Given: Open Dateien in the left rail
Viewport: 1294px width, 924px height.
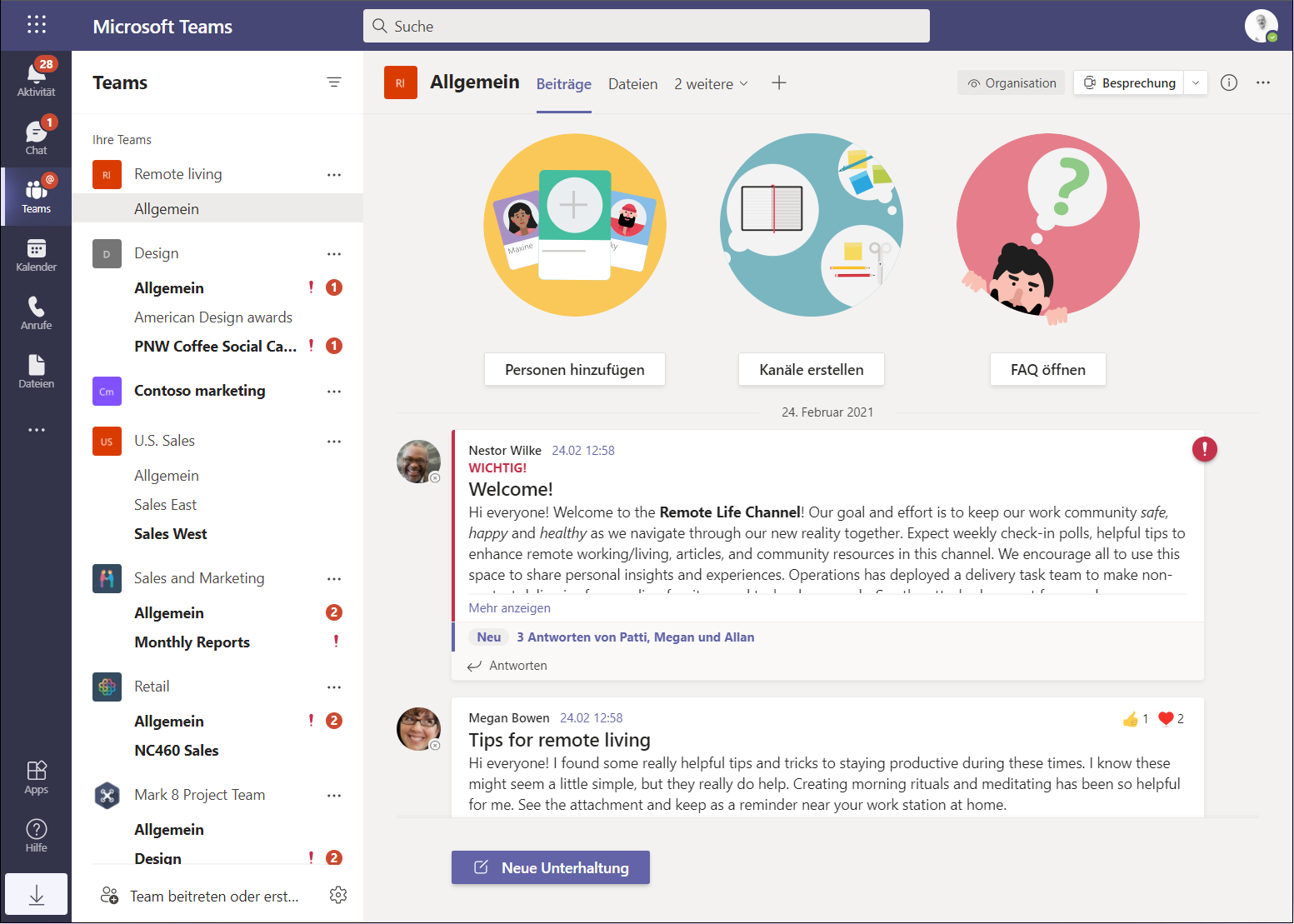Looking at the screenshot, I should [36, 371].
